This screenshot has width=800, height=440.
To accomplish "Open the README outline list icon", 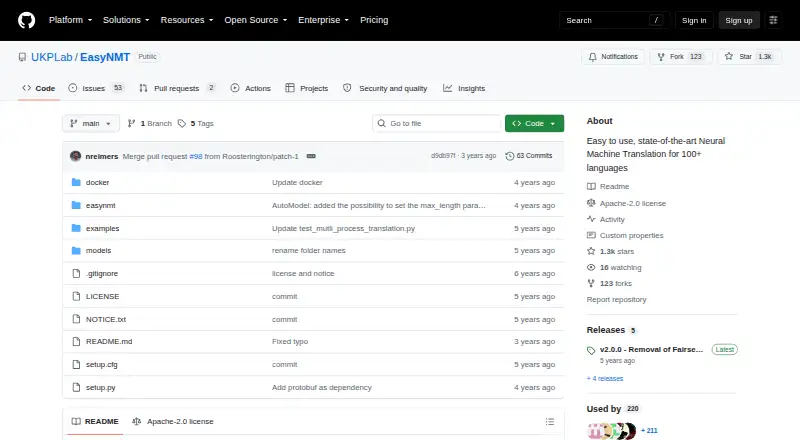I will click(549, 422).
